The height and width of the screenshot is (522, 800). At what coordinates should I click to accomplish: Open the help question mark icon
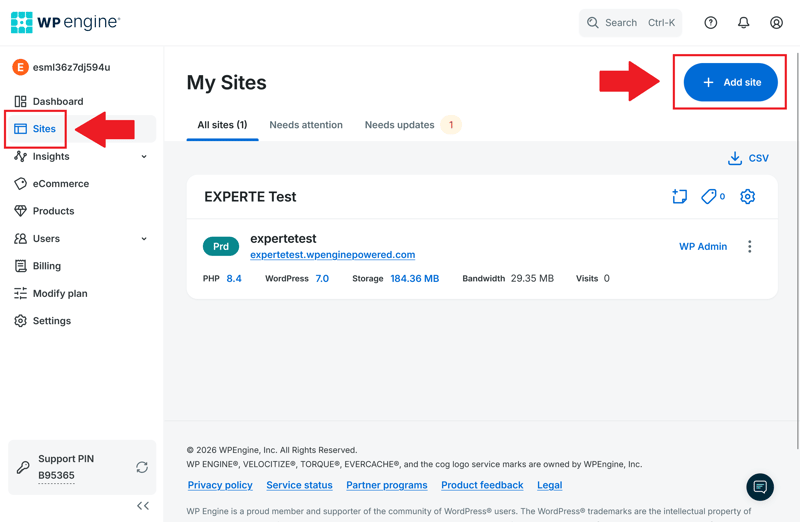pos(711,22)
